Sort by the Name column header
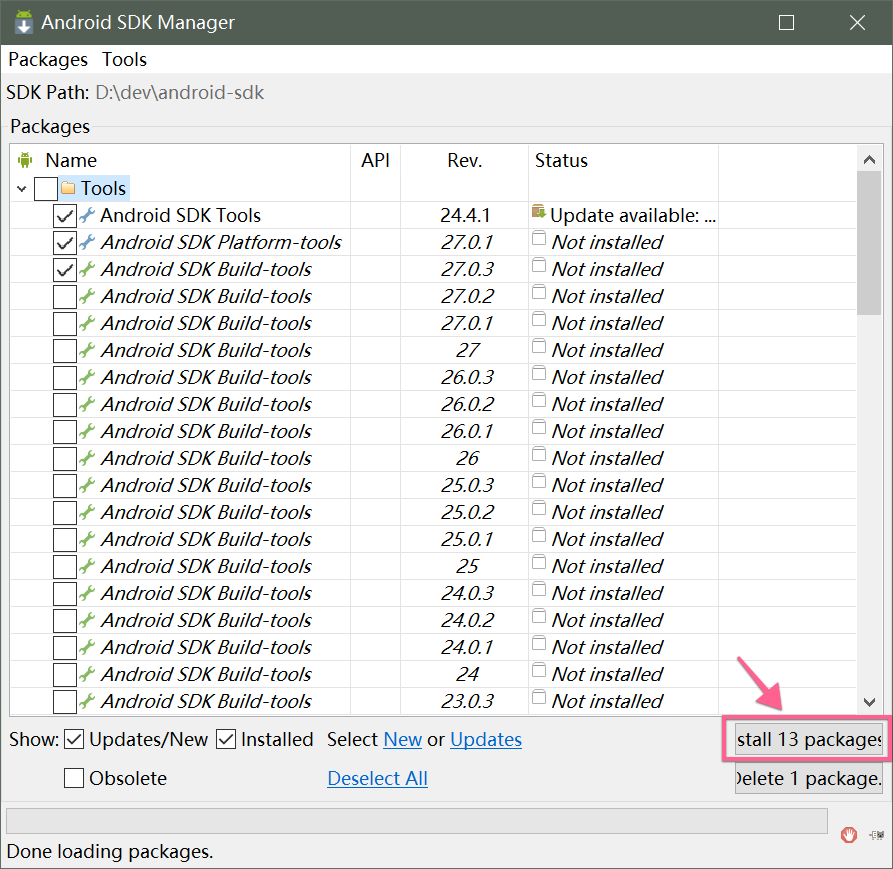 point(71,160)
